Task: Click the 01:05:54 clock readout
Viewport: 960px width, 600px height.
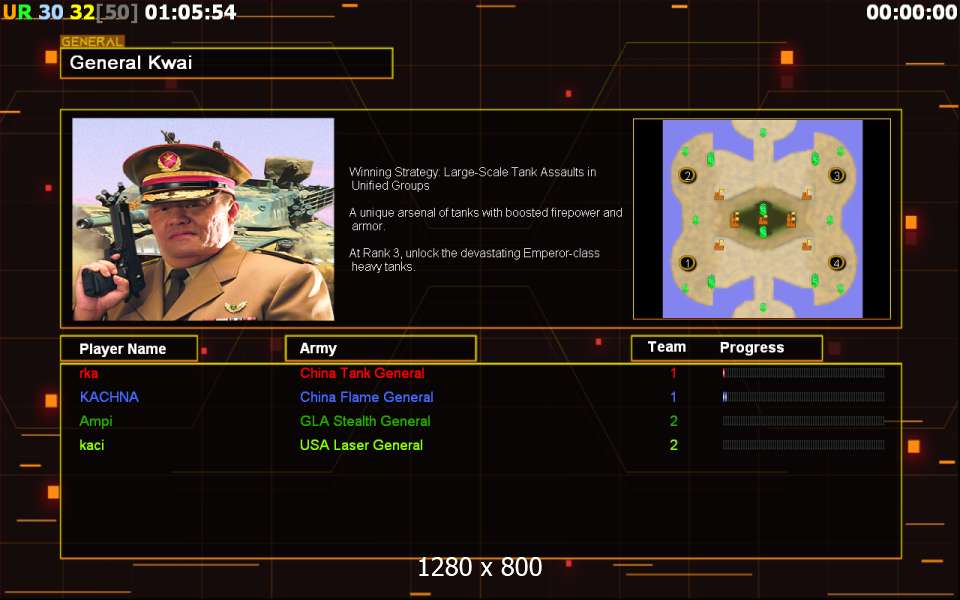Action: 190,12
